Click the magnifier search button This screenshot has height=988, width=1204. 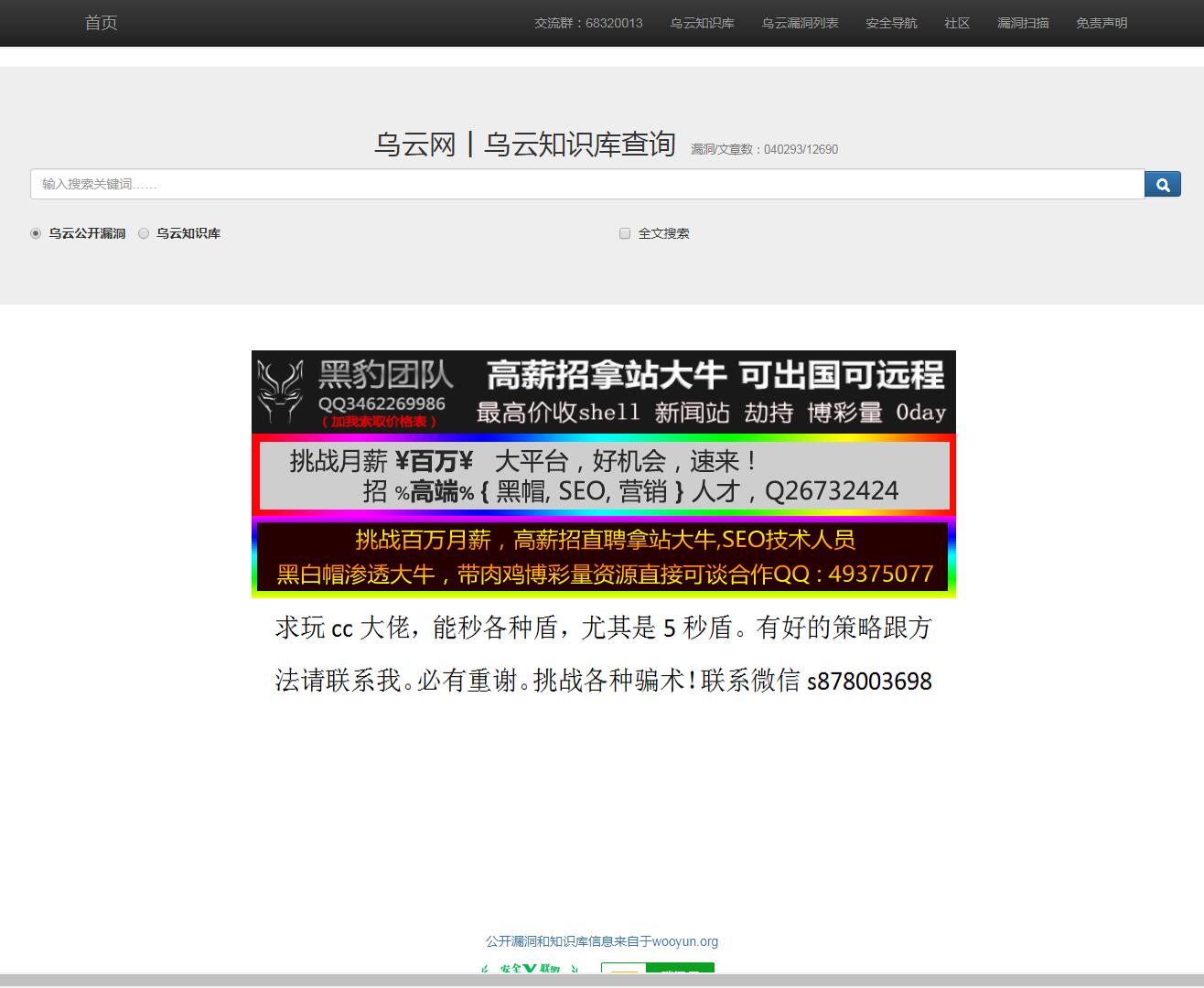point(1163,184)
